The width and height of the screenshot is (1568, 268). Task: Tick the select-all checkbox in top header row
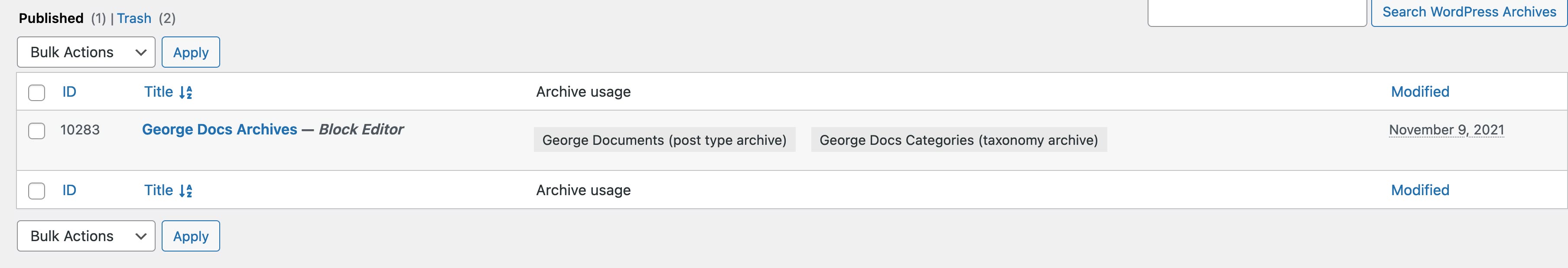[36, 92]
